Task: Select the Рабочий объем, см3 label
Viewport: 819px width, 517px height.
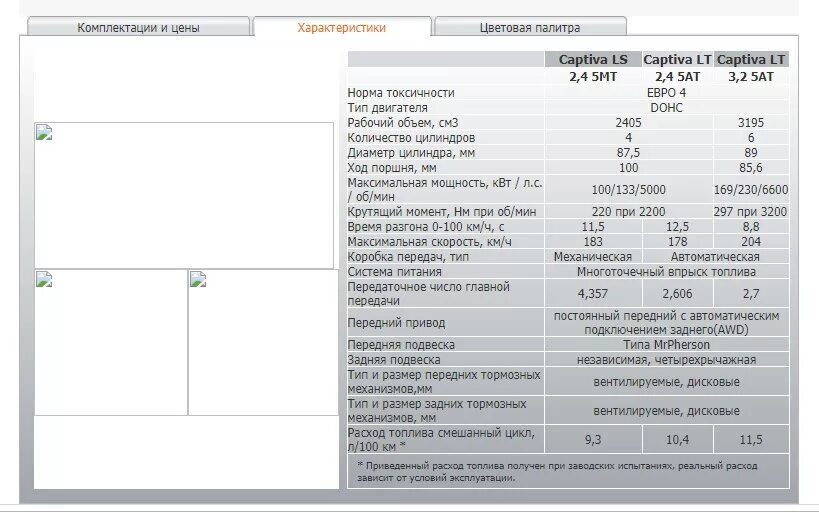Action: pos(403,123)
